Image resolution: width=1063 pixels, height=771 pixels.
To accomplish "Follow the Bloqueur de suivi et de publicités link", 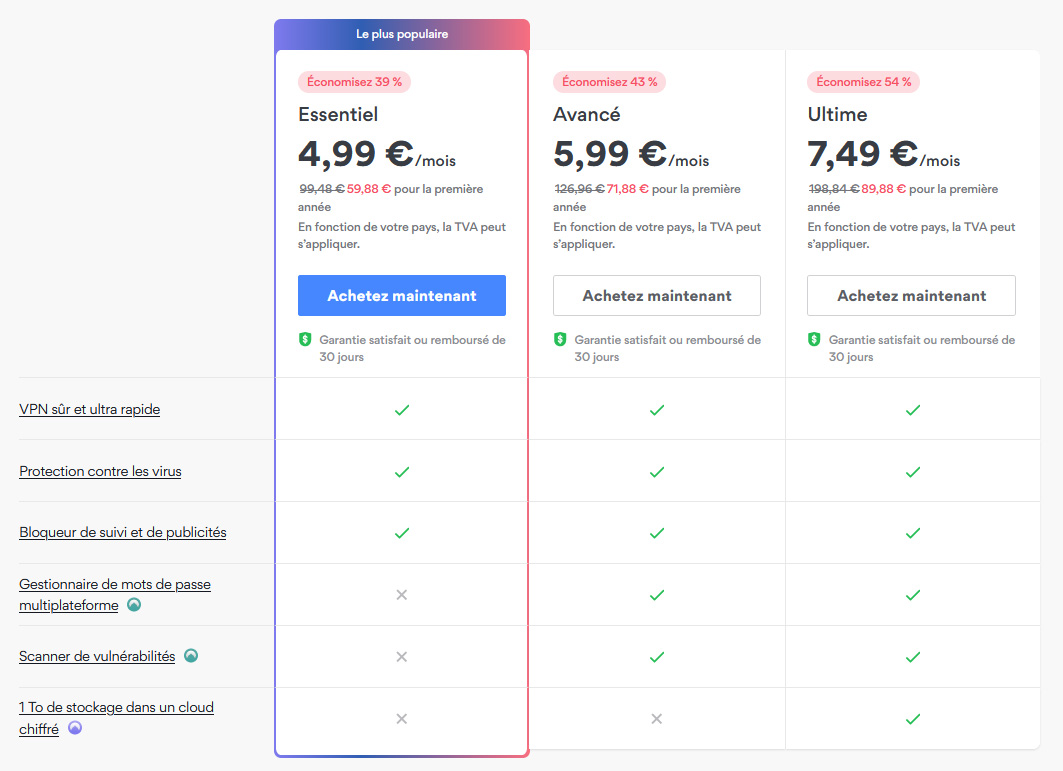I will click(x=123, y=532).
